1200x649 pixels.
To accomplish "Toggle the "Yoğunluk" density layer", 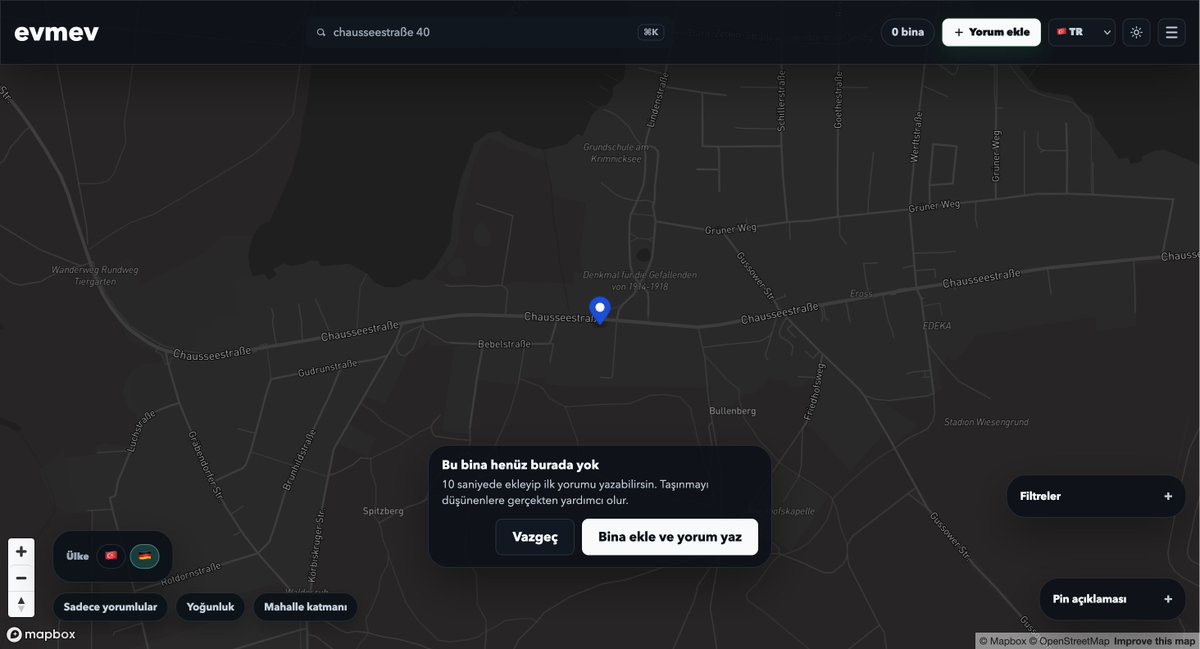I will pyautogui.click(x=210, y=607).
